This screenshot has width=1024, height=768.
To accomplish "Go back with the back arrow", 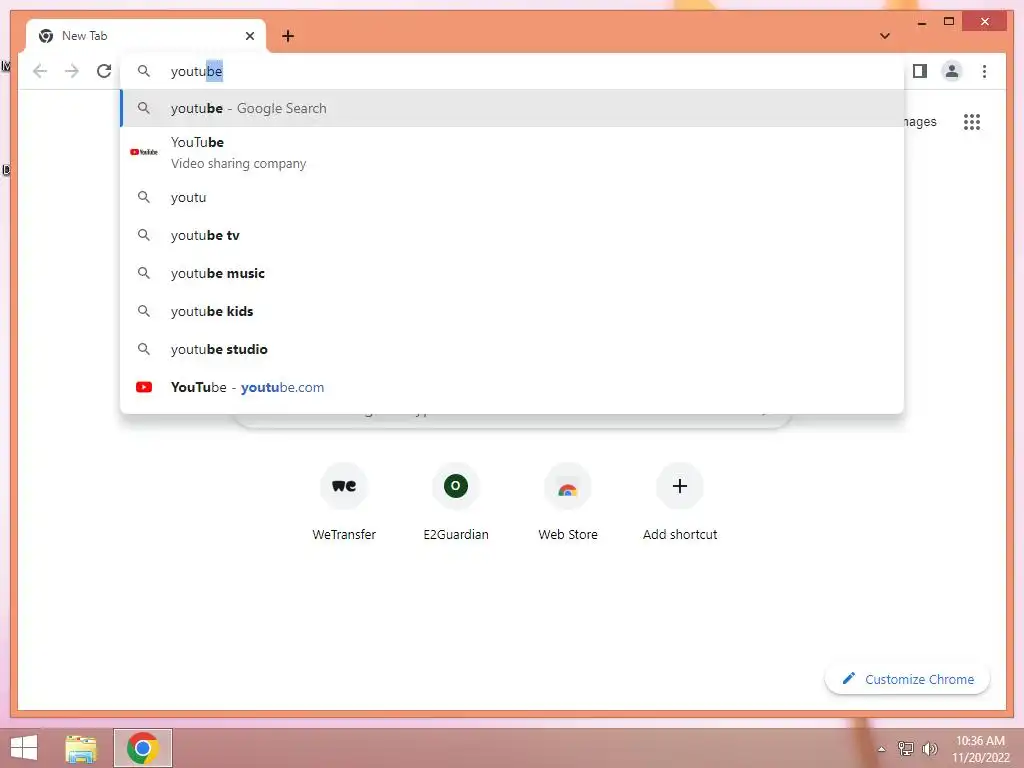I will [40, 71].
